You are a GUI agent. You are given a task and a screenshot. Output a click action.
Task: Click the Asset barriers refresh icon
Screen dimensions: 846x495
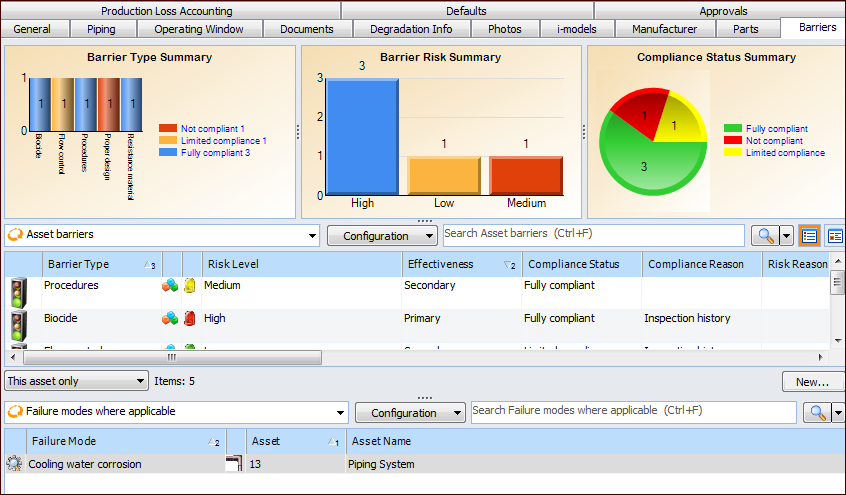pos(16,234)
